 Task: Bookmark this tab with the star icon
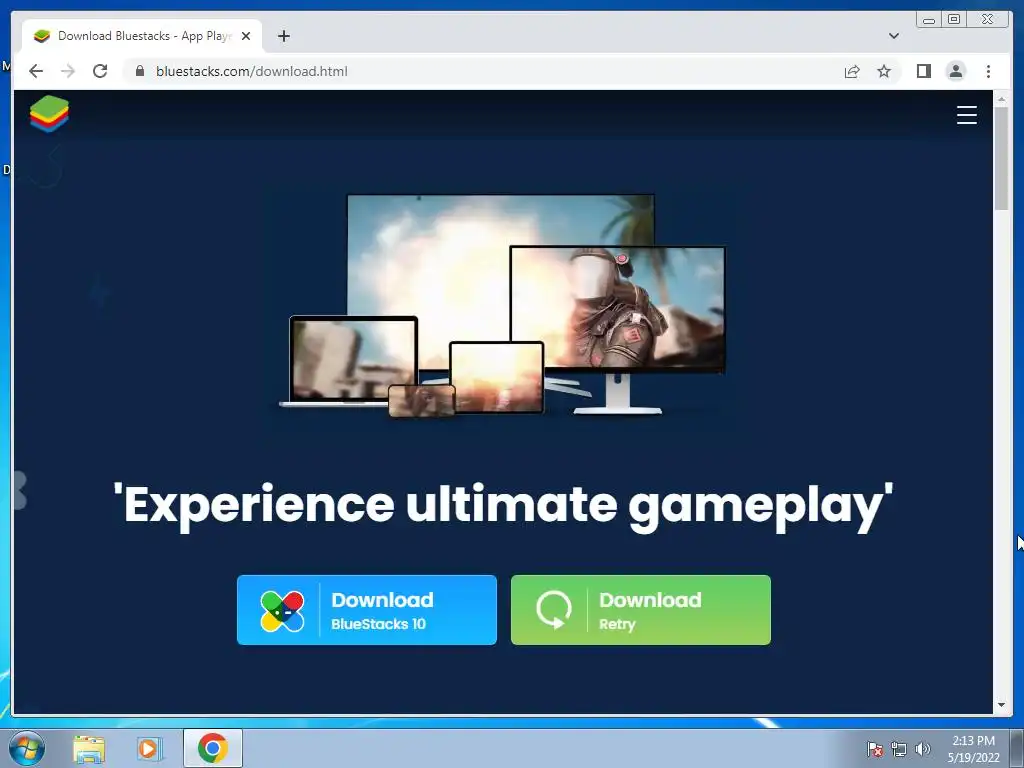point(884,72)
